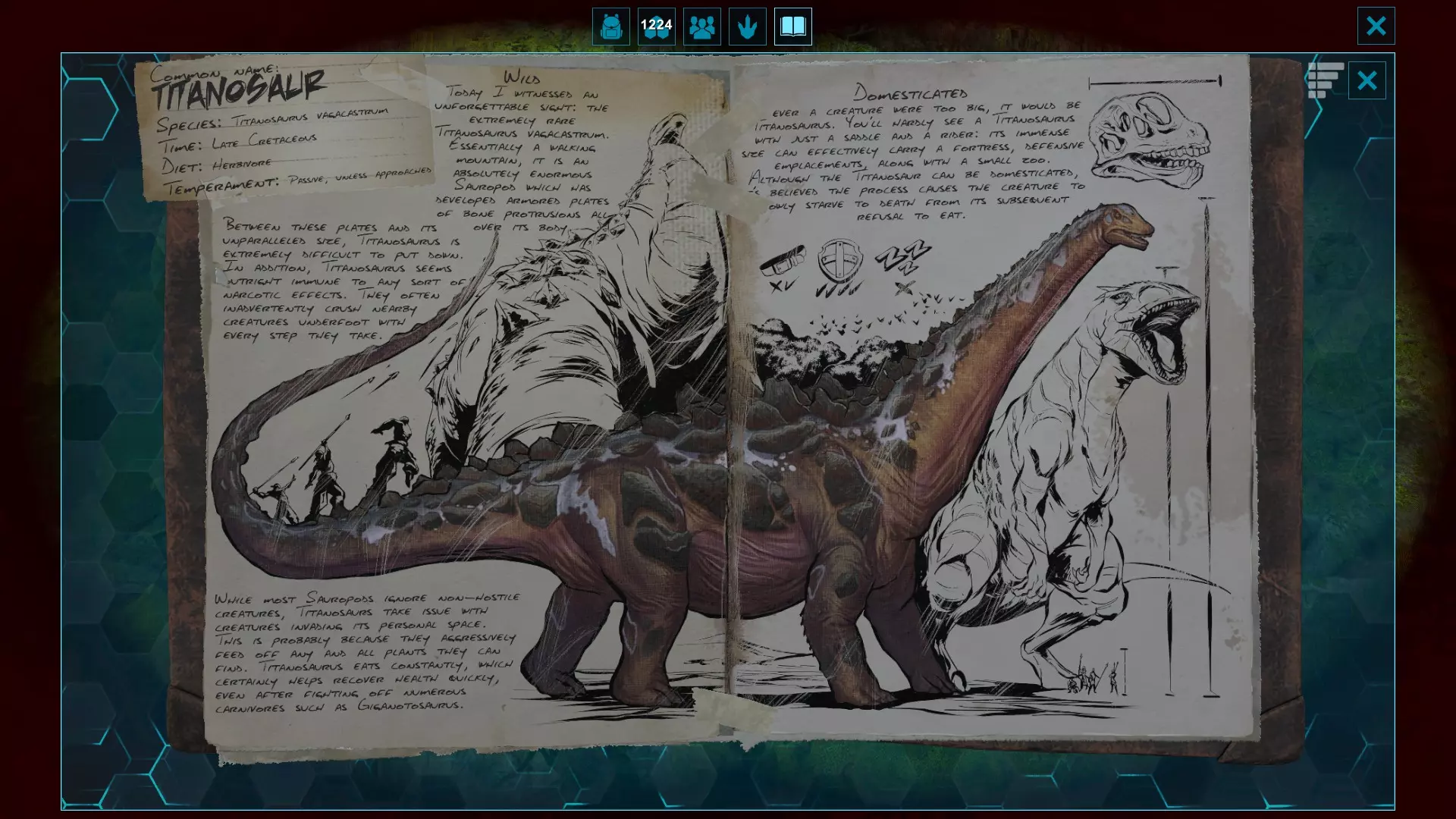Open the hexagons tab showing 1224

[656, 27]
